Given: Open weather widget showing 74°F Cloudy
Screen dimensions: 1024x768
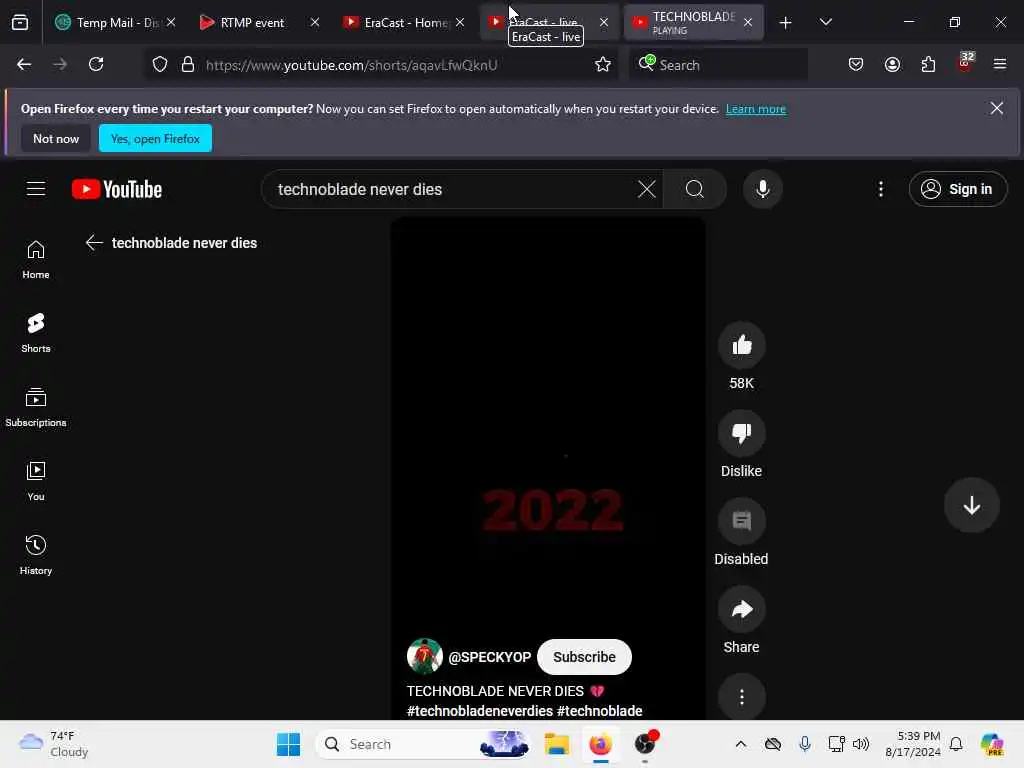Looking at the screenshot, I should (54, 744).
